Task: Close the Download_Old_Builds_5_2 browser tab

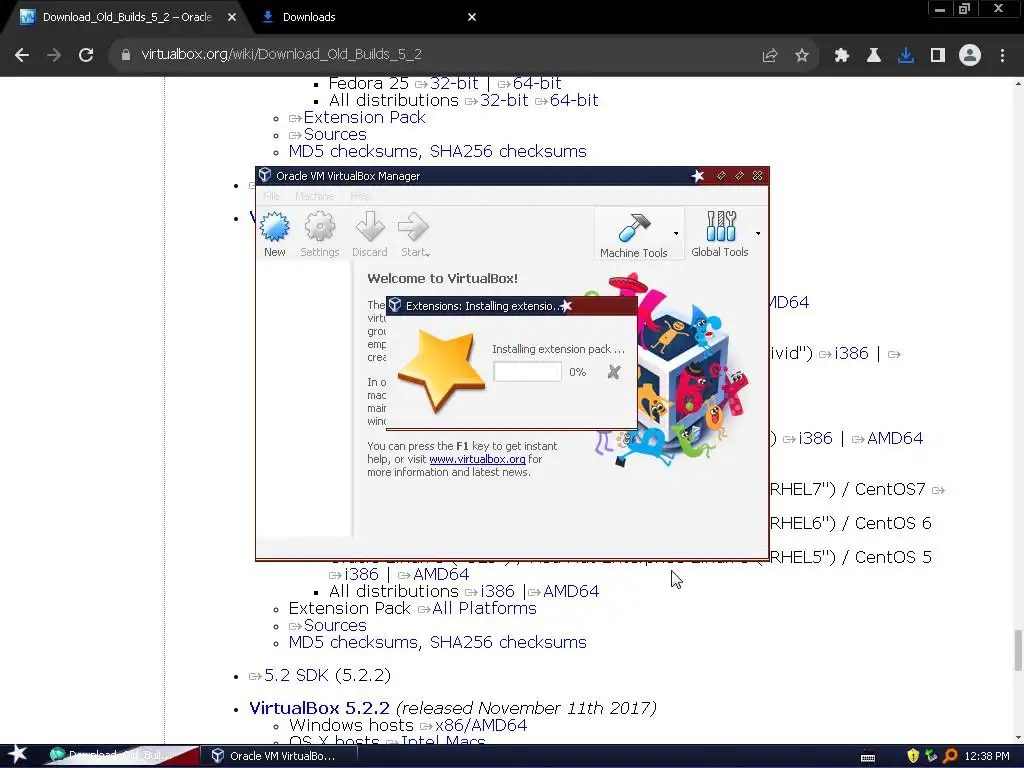Action: [x=232, y=17]
